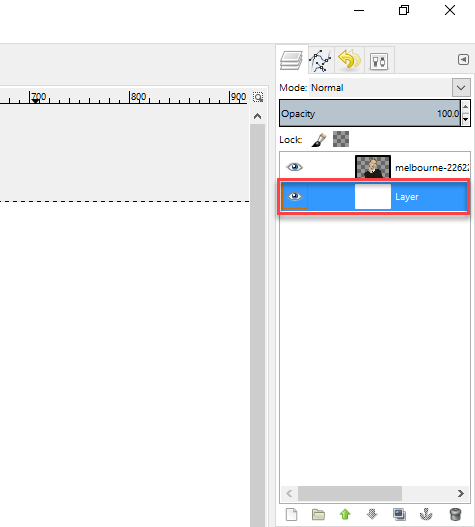Click the canvas vertical scroll up arrow
Screen dimensions: 475x527
coord(258,116)
